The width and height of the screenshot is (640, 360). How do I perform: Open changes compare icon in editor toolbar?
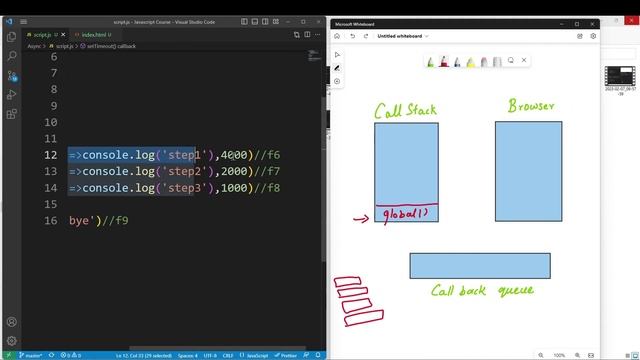click(297, 35)
